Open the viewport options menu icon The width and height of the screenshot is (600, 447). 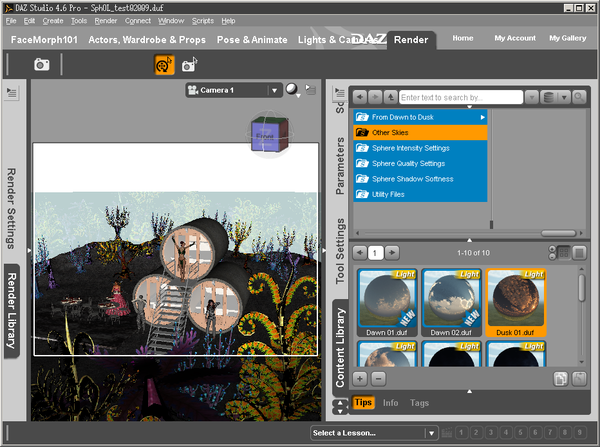(x=310, y=90)
